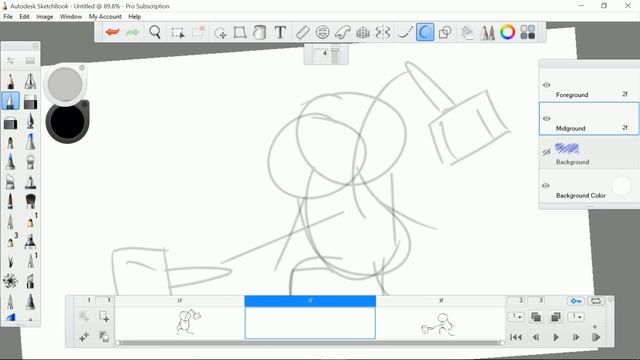Click the green Redo arrow
The width and height of the screenshot is (640, 360).
click(133, 32)
